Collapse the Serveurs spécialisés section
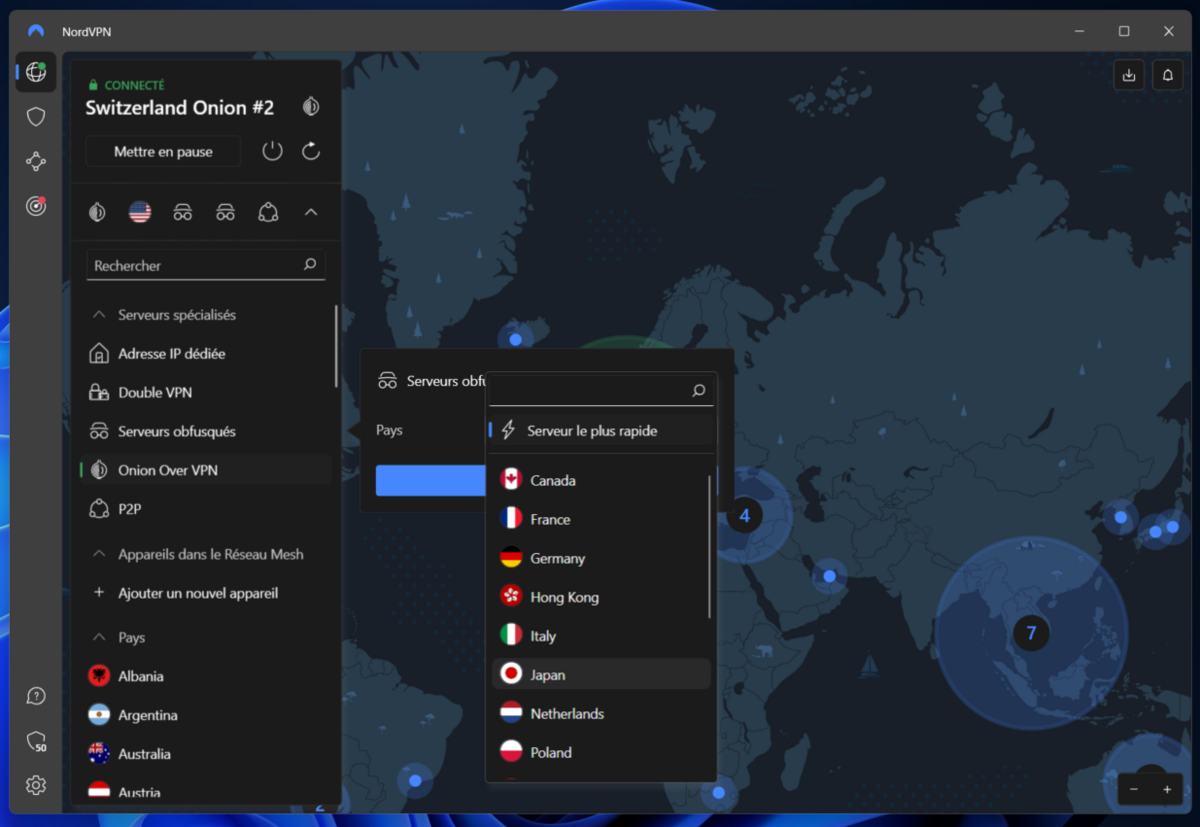The height and width of the screenshot is (827, 1200). pos(99,315)
